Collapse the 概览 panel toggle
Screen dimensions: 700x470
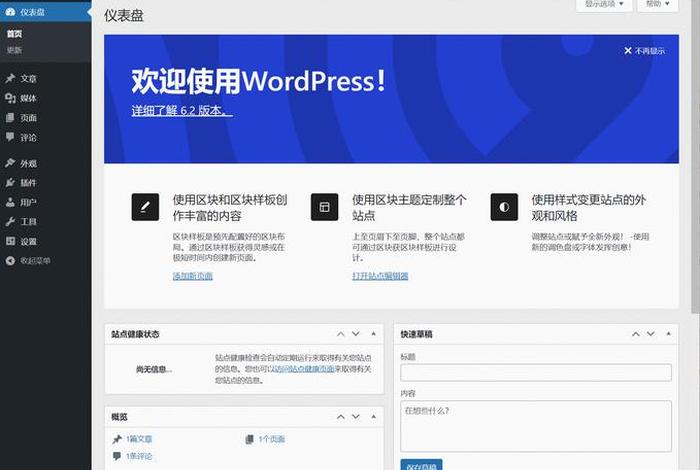coord(374,417)
